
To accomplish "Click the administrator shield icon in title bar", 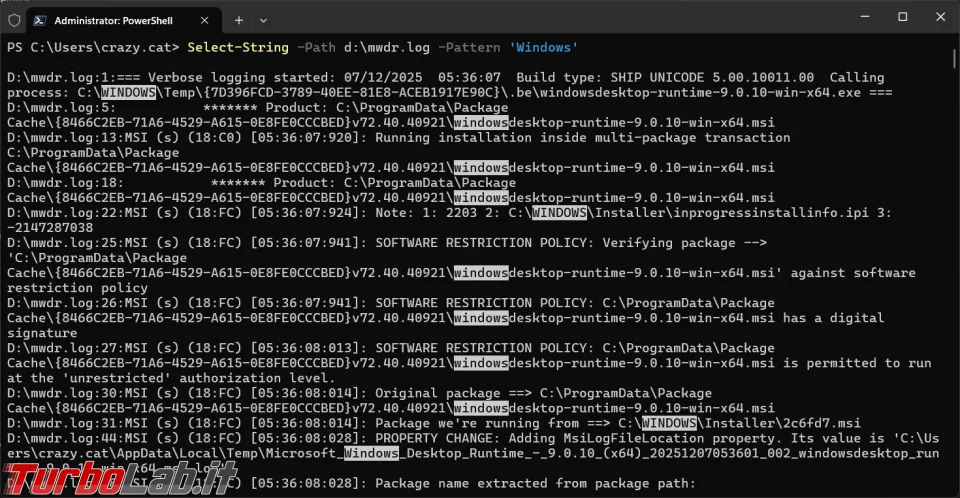I will coord(14,19).
